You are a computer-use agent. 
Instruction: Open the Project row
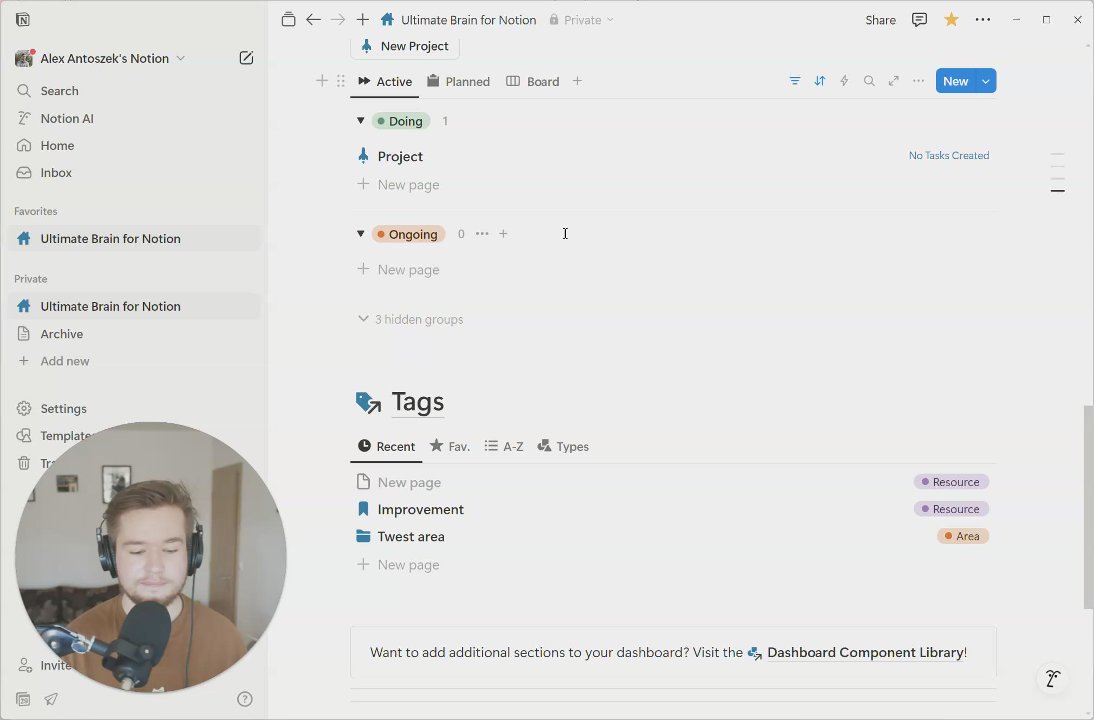tap(673, 156)
